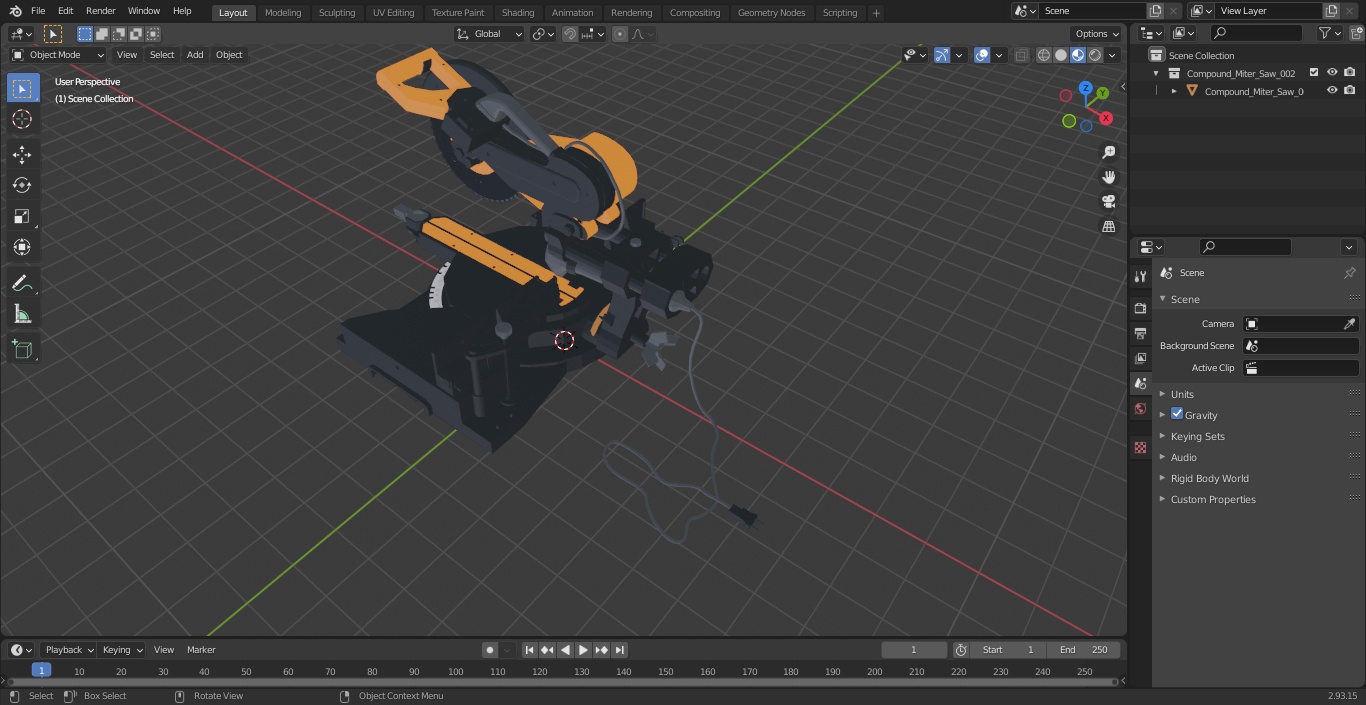Enable the Gravity checkbox
Screen dimensions: 1366x705
tap(1177, 414)
